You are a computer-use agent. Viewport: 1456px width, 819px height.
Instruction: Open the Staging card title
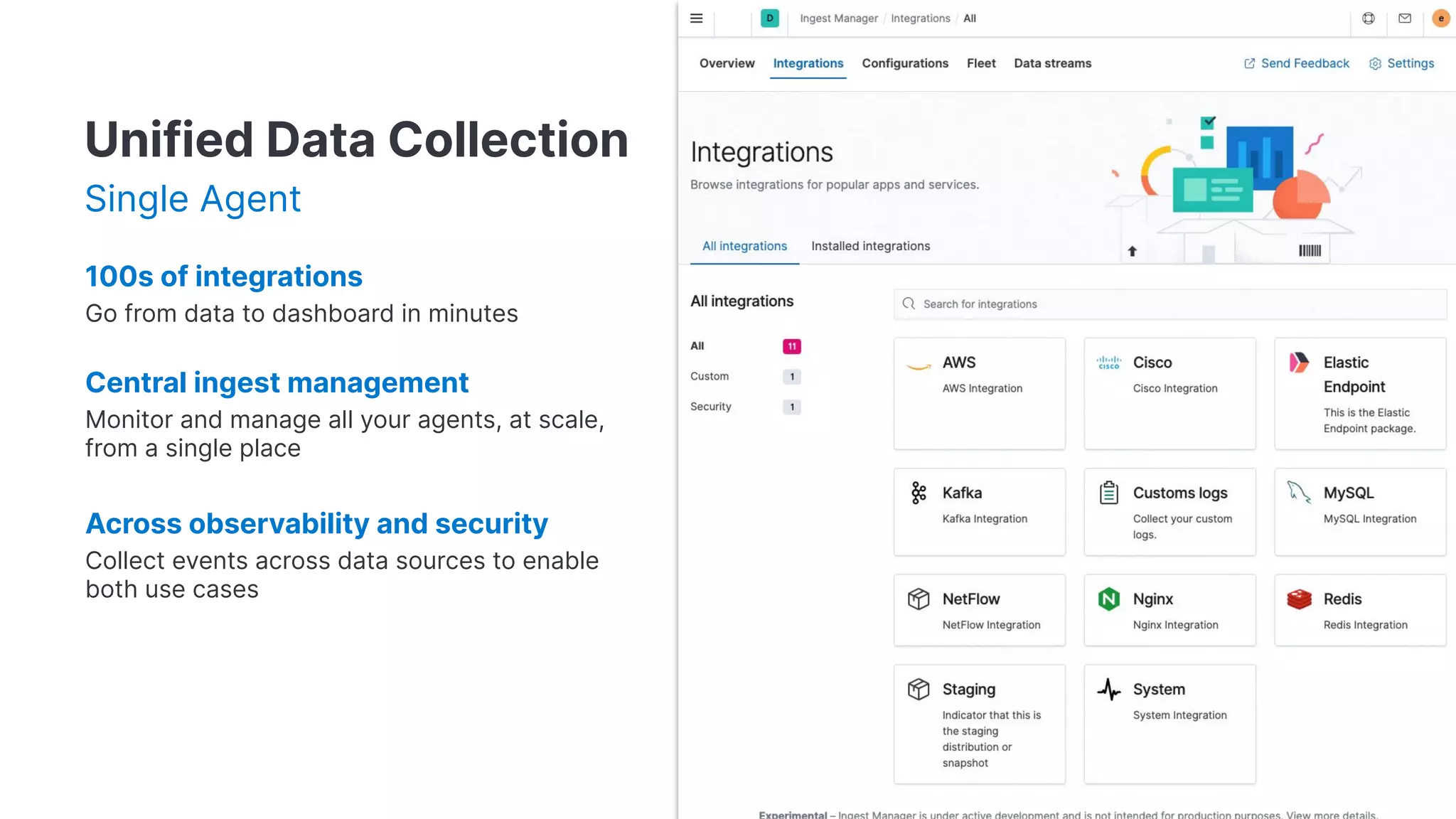point(968,689)
